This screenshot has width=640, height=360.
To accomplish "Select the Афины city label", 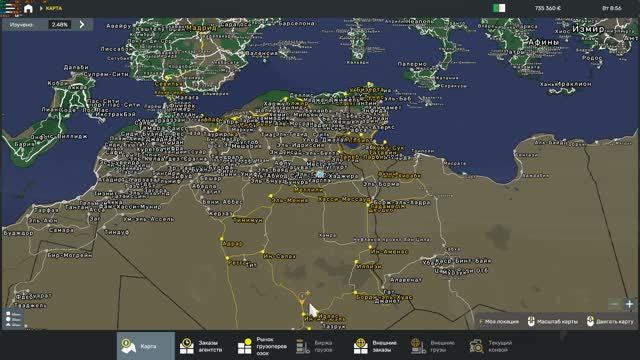I will tap(543, 42).
